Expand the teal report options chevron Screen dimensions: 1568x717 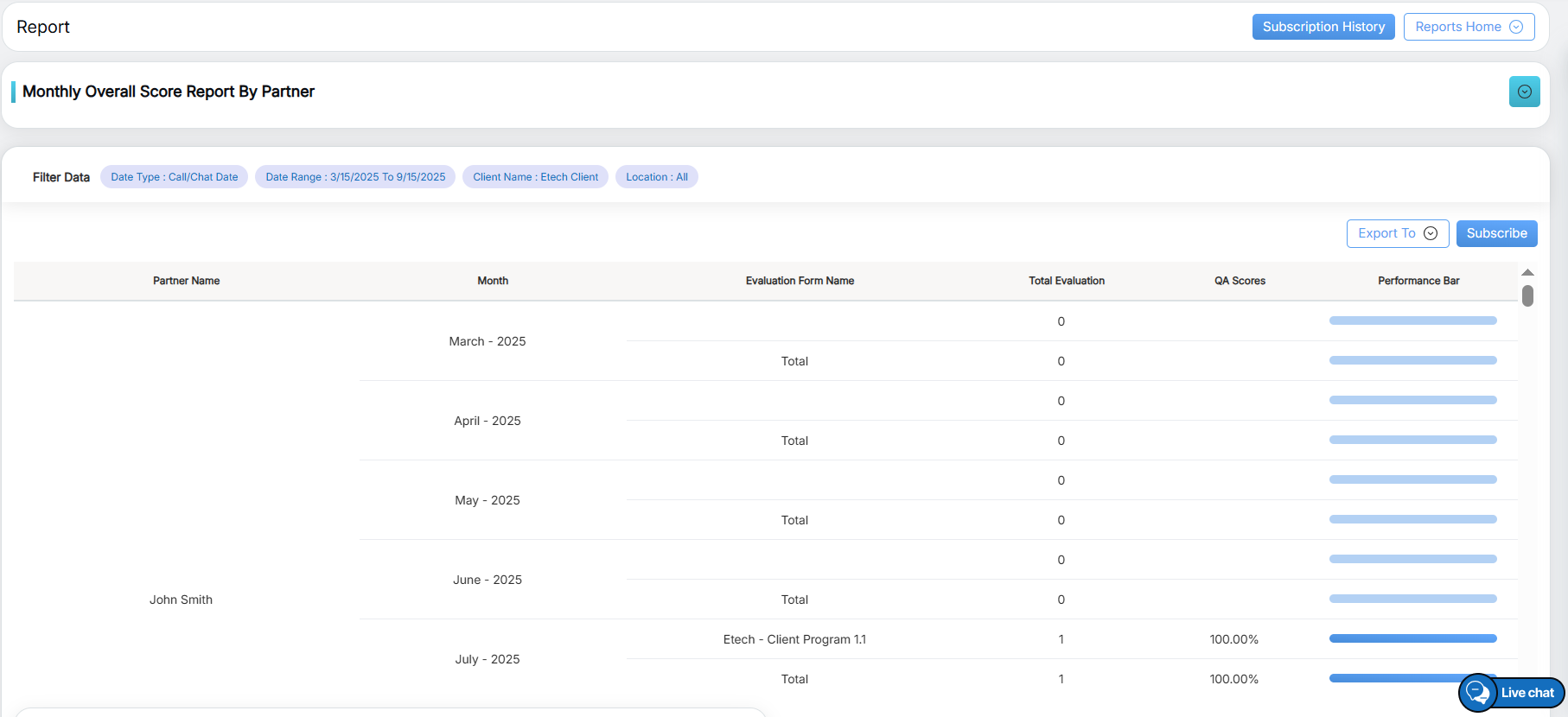(1524, 92)
